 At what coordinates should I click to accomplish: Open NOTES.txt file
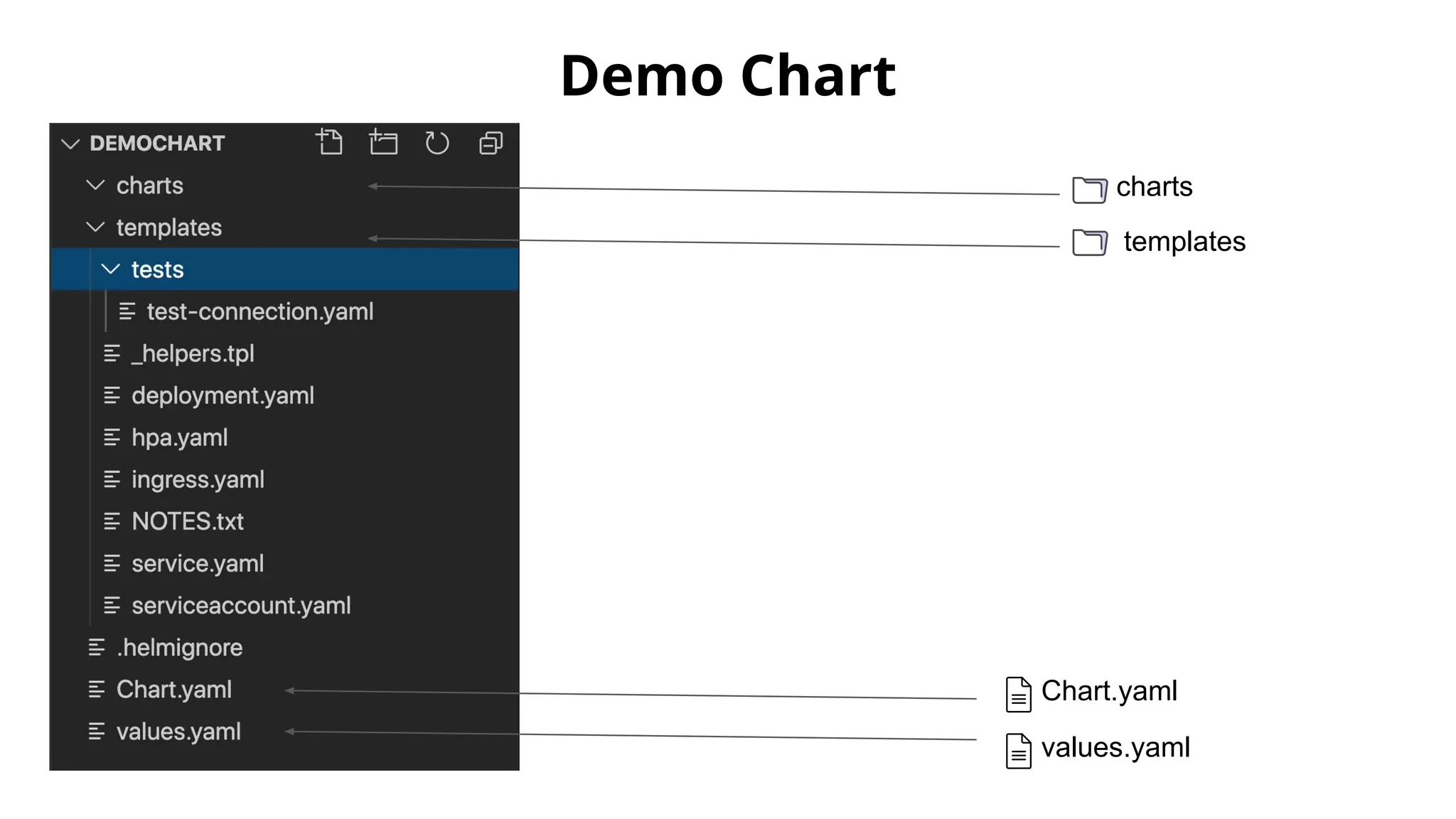coord(188,521)
